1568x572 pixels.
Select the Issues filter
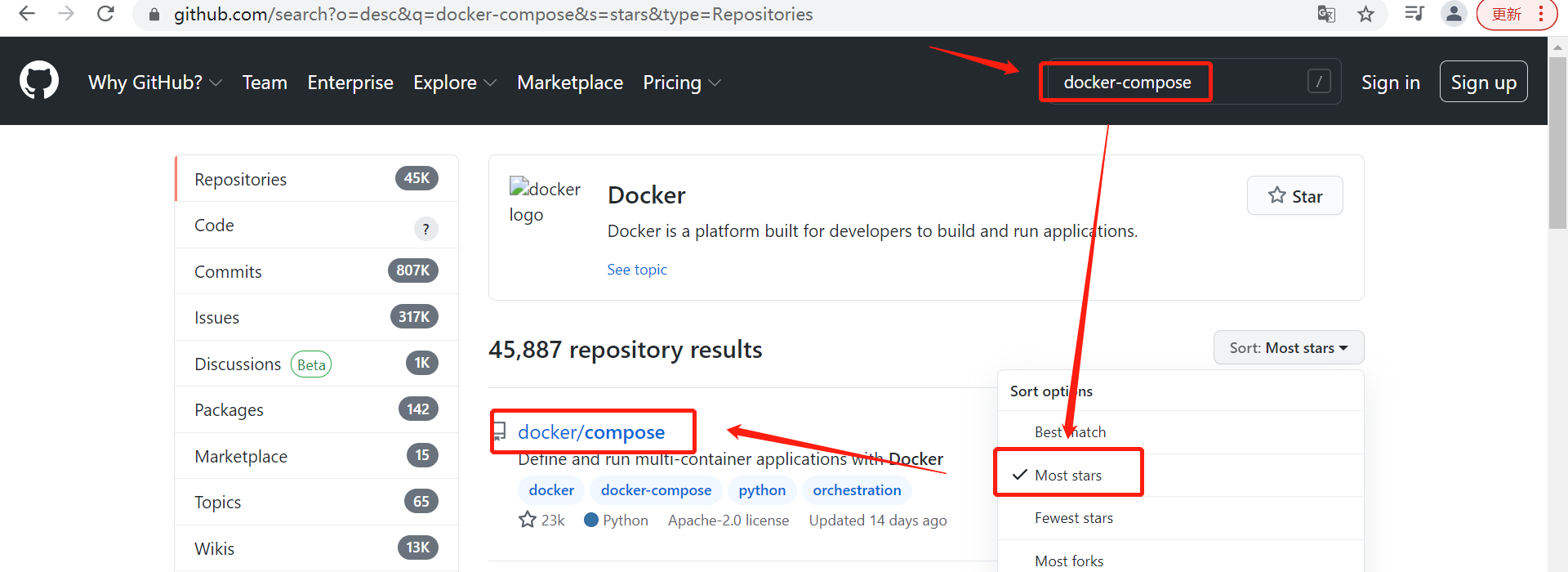(317, 317)
